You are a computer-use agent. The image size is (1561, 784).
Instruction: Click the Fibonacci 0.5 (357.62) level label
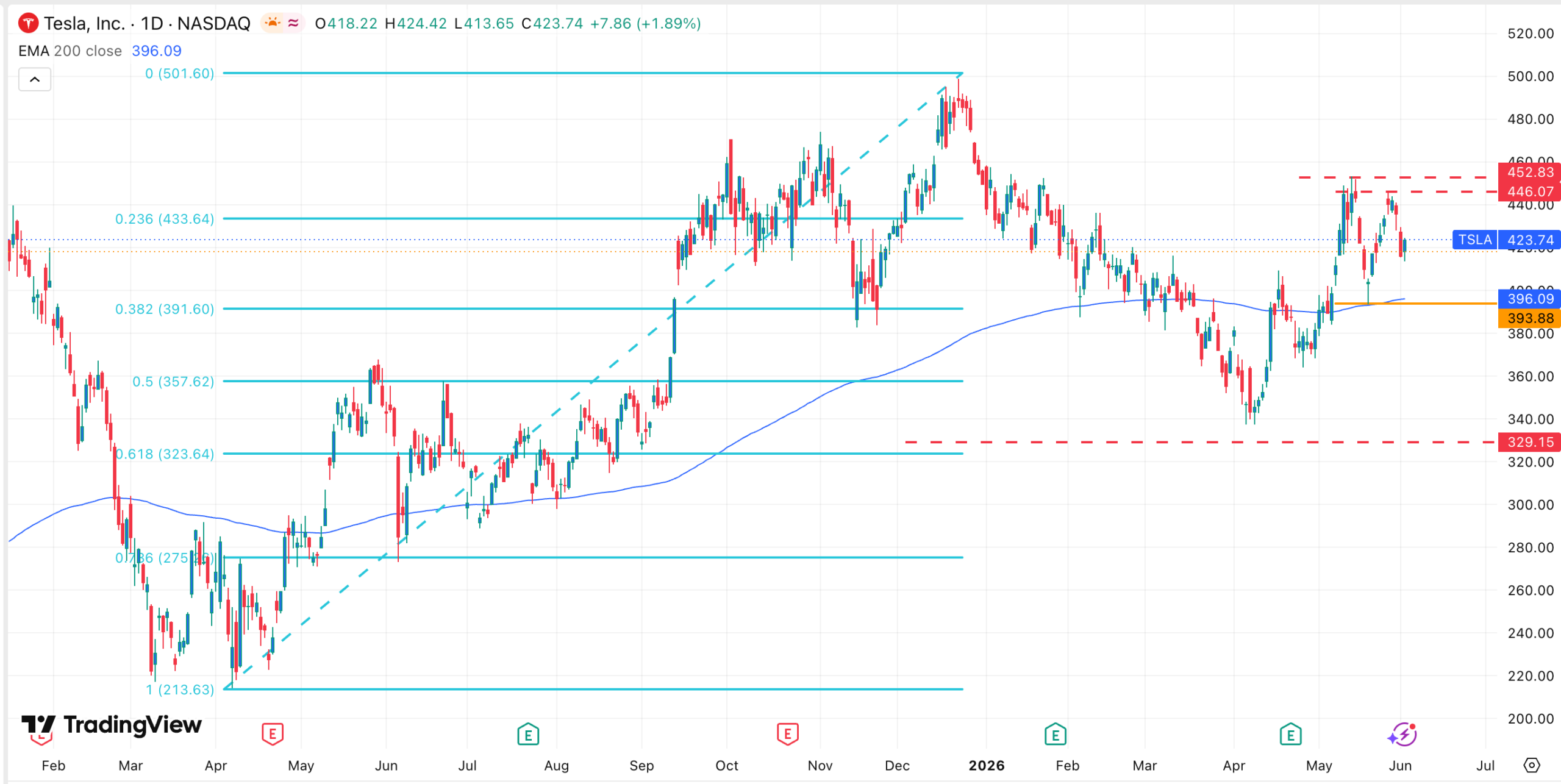tap(173, 382)
